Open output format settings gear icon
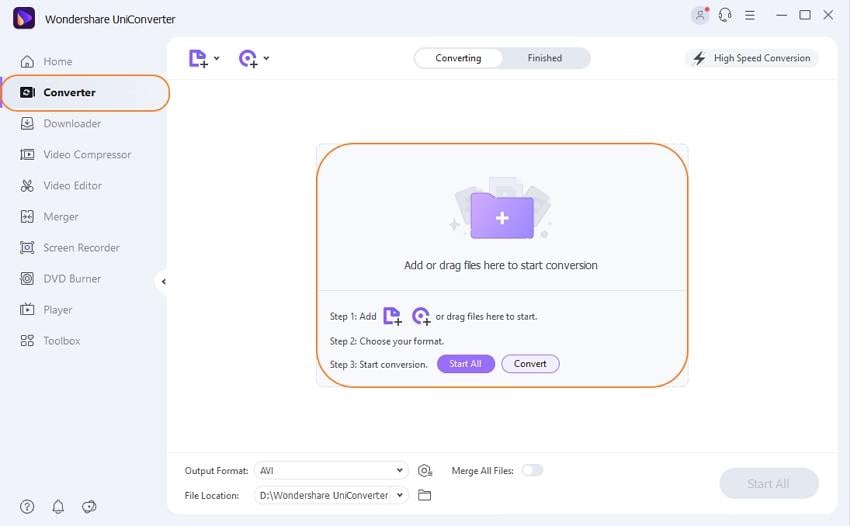The width and height of the screenshot is (850, 526). 425,471
